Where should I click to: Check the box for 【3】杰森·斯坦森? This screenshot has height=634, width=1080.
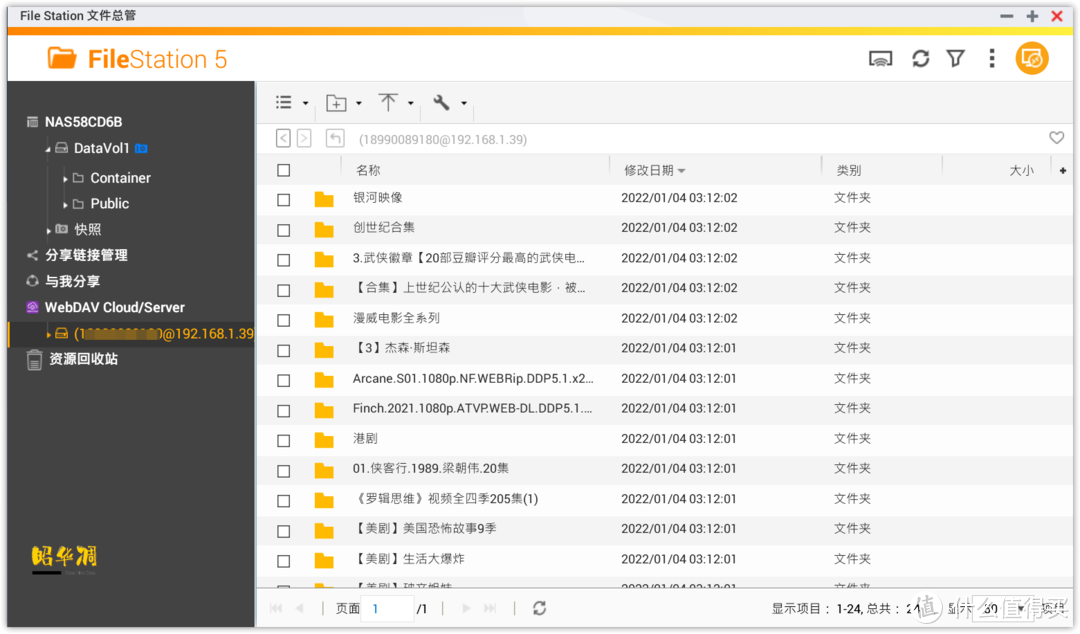284,350
